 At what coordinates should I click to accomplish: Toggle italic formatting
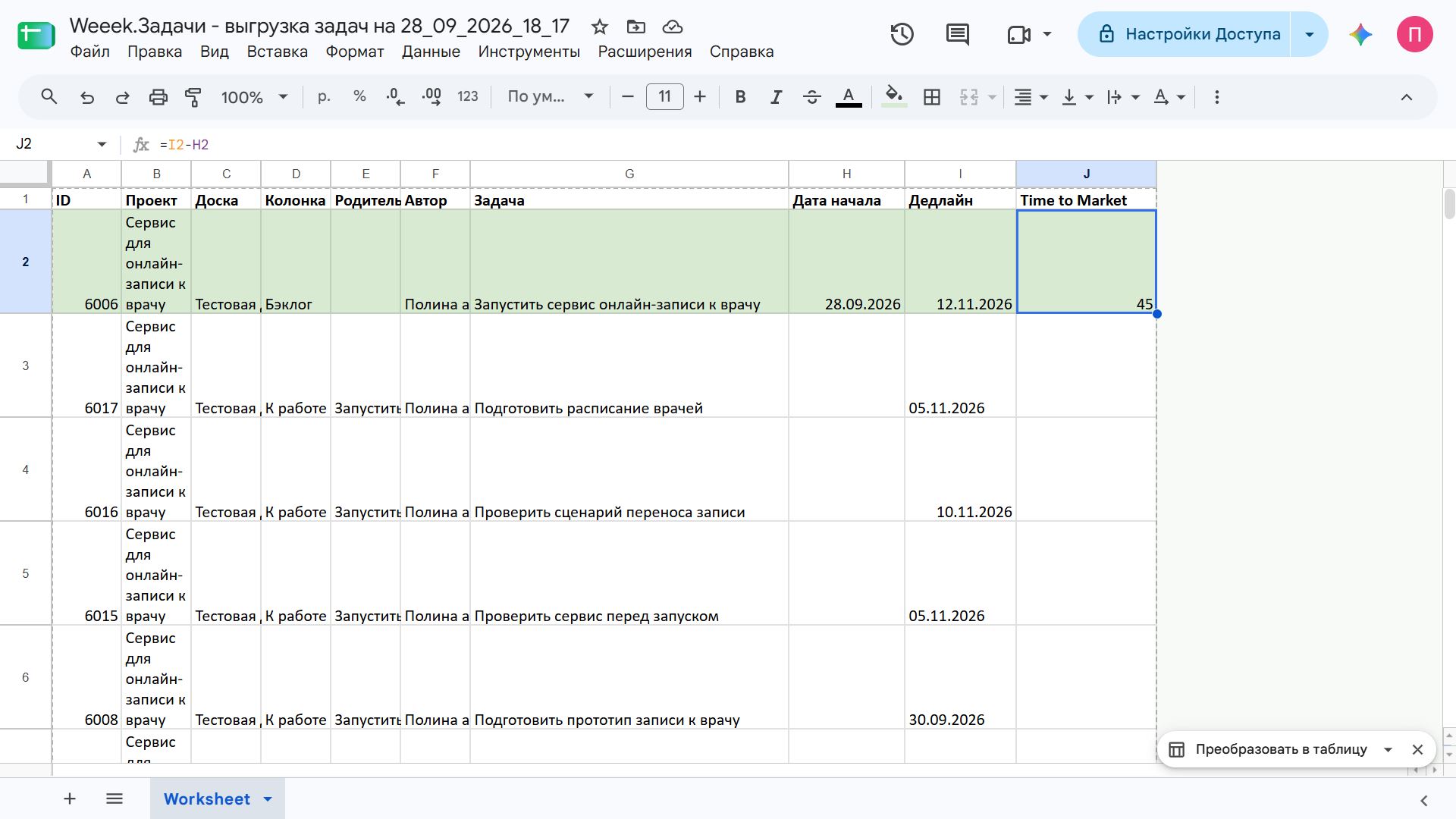tap(776, 96)
